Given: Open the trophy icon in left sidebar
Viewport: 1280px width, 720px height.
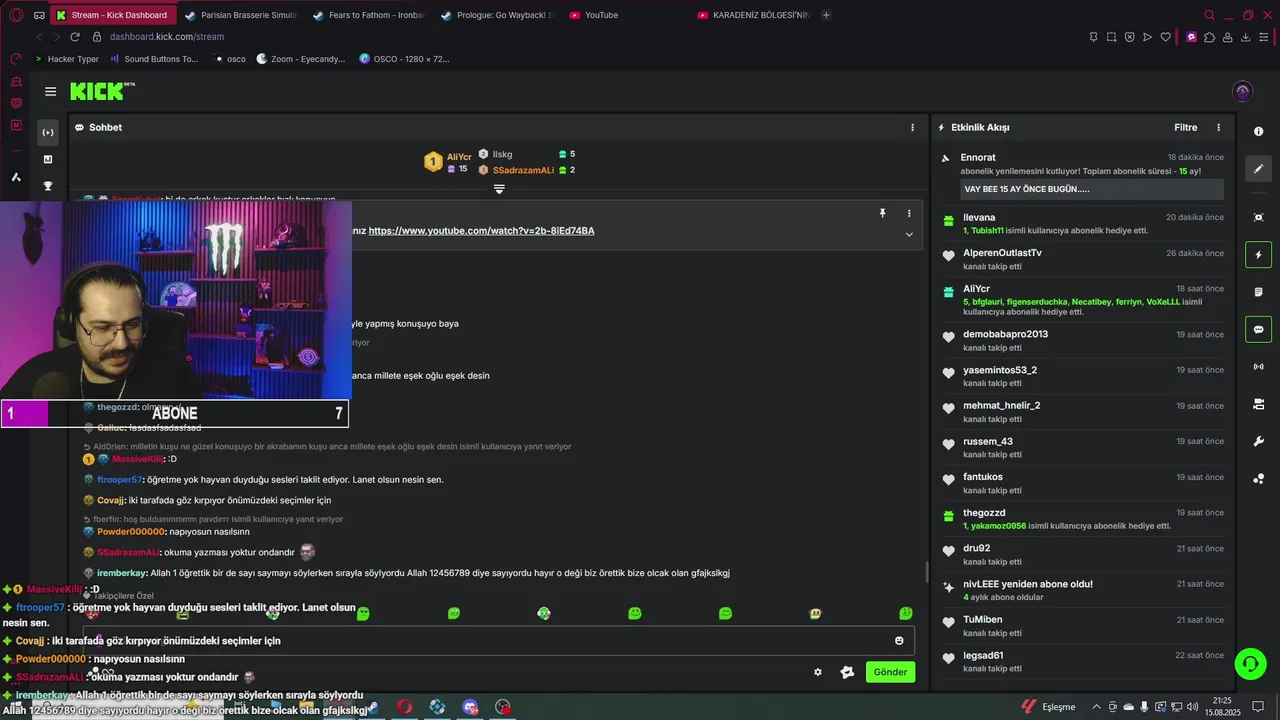Looking at the screenshot, I should (x=48, y=186).
